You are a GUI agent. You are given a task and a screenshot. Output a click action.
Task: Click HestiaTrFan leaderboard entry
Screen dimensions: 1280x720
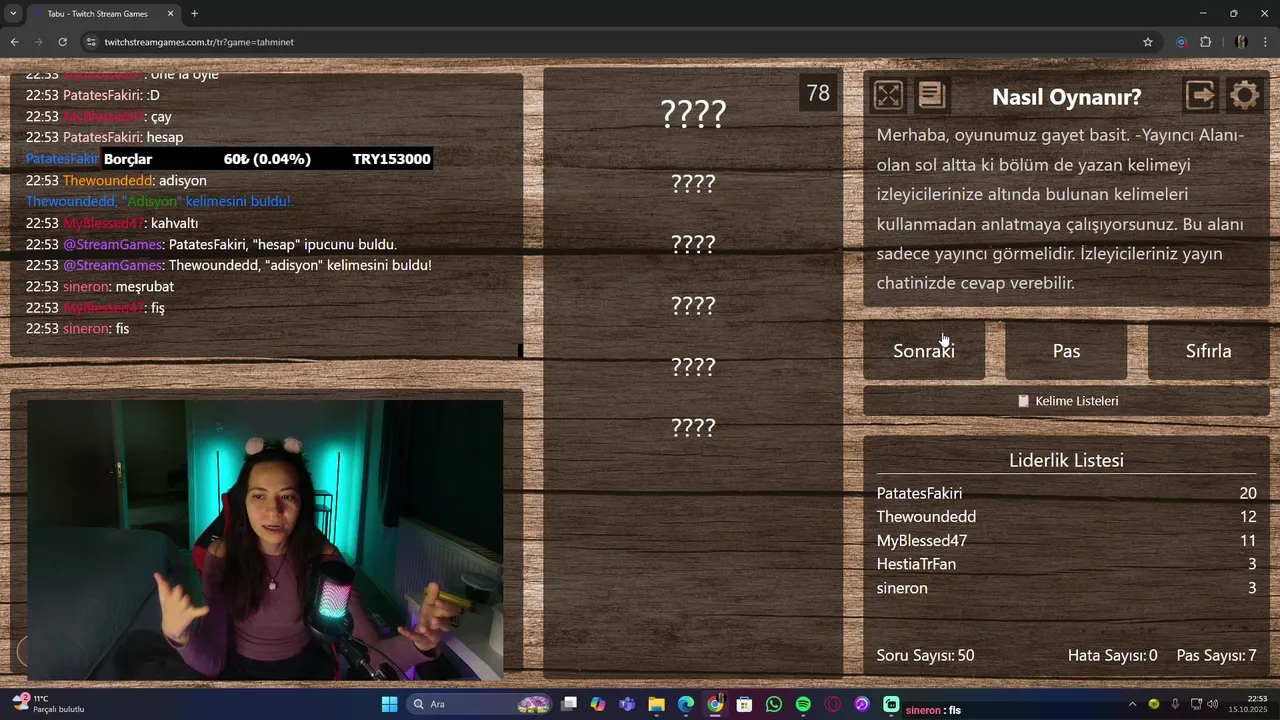coord(916,565)
